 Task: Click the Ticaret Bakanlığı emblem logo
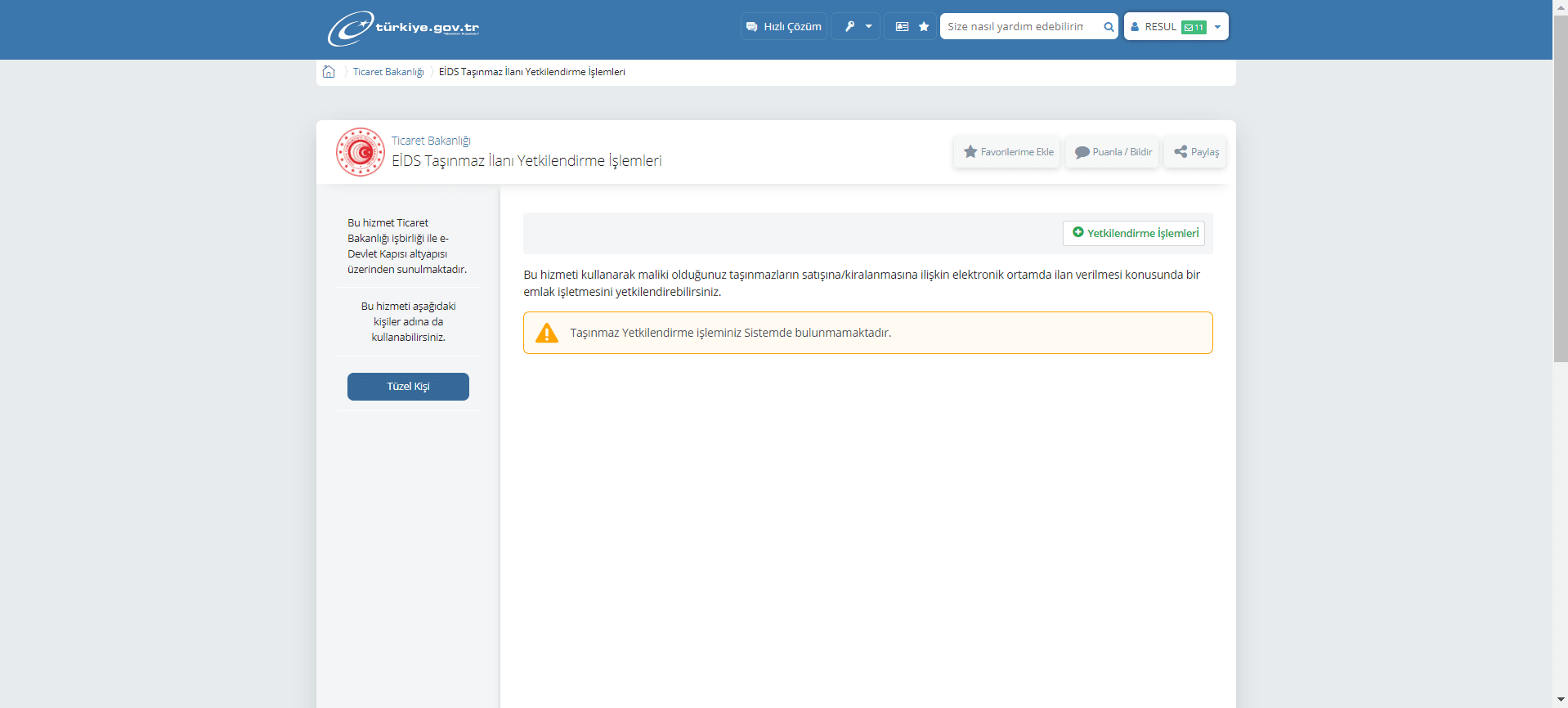361,152
